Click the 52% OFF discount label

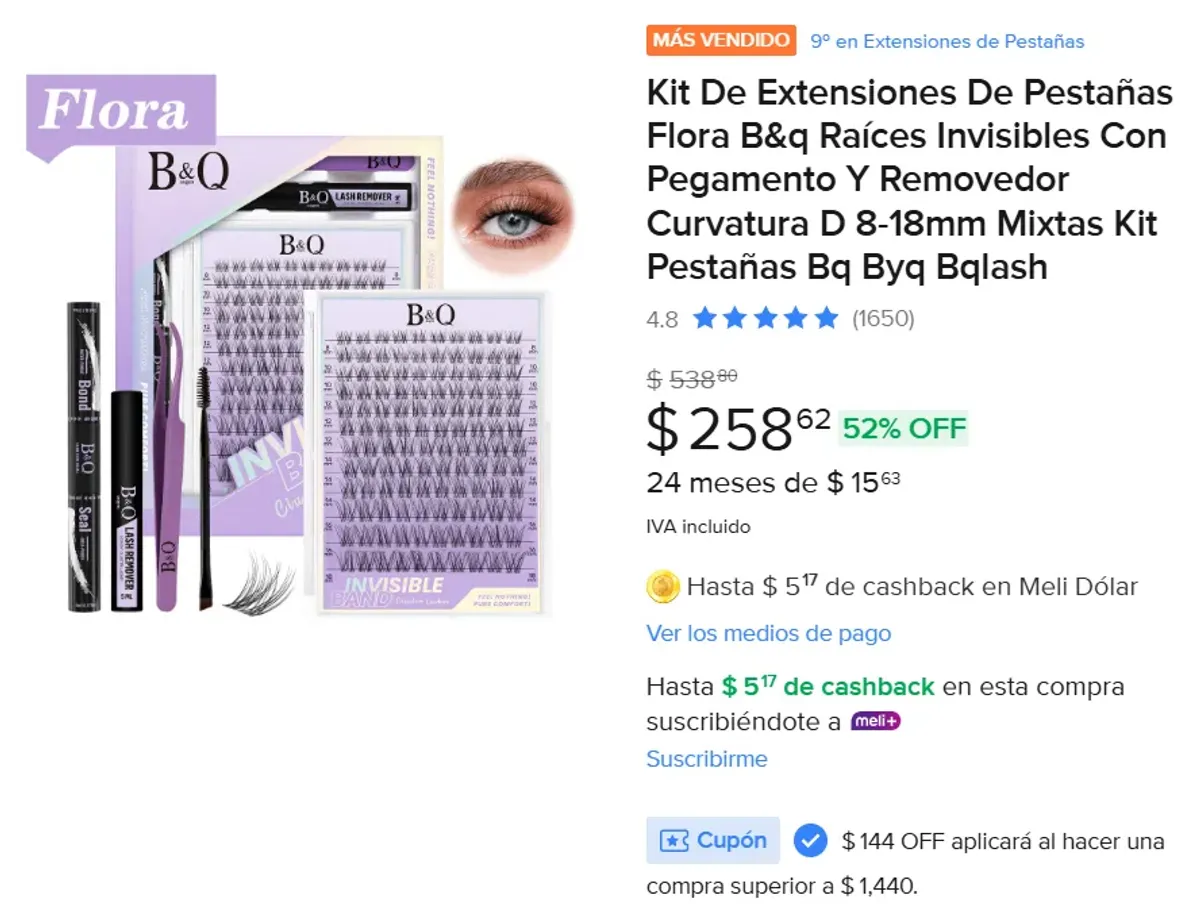[903, 428]
